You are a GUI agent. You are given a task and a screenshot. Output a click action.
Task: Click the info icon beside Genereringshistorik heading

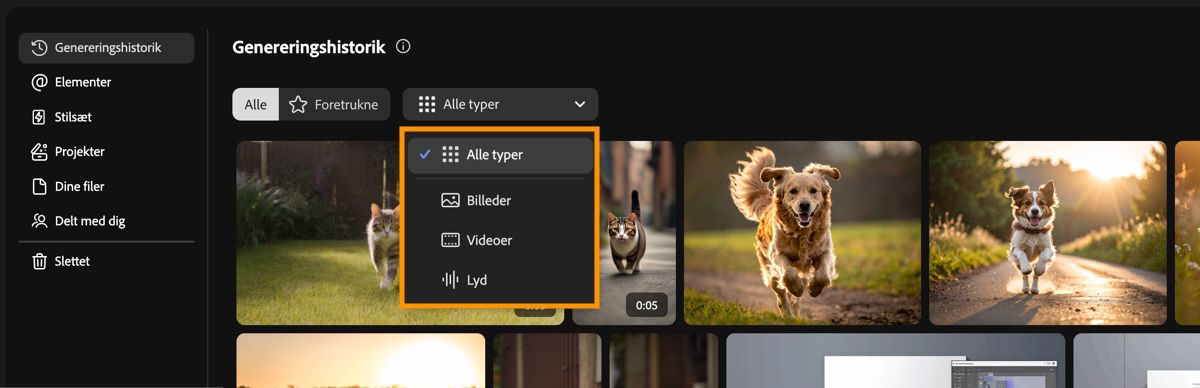coord(403,47)
